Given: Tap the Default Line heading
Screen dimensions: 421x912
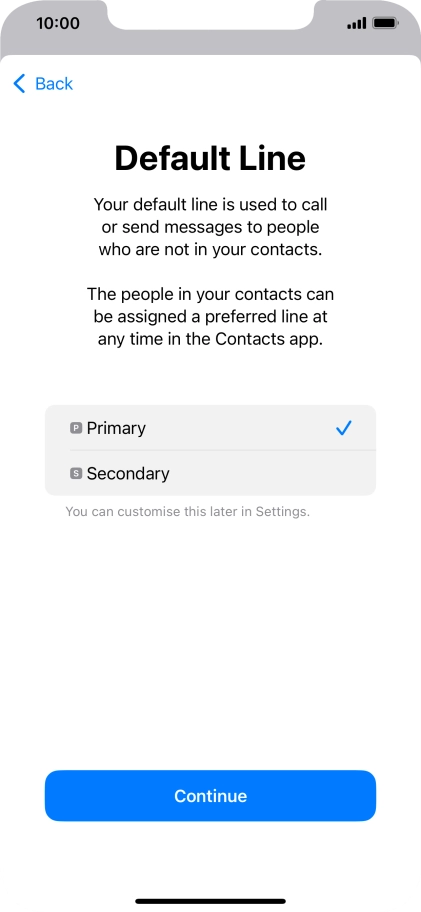Looking at the screenshot, I should [x=210, y=158].
